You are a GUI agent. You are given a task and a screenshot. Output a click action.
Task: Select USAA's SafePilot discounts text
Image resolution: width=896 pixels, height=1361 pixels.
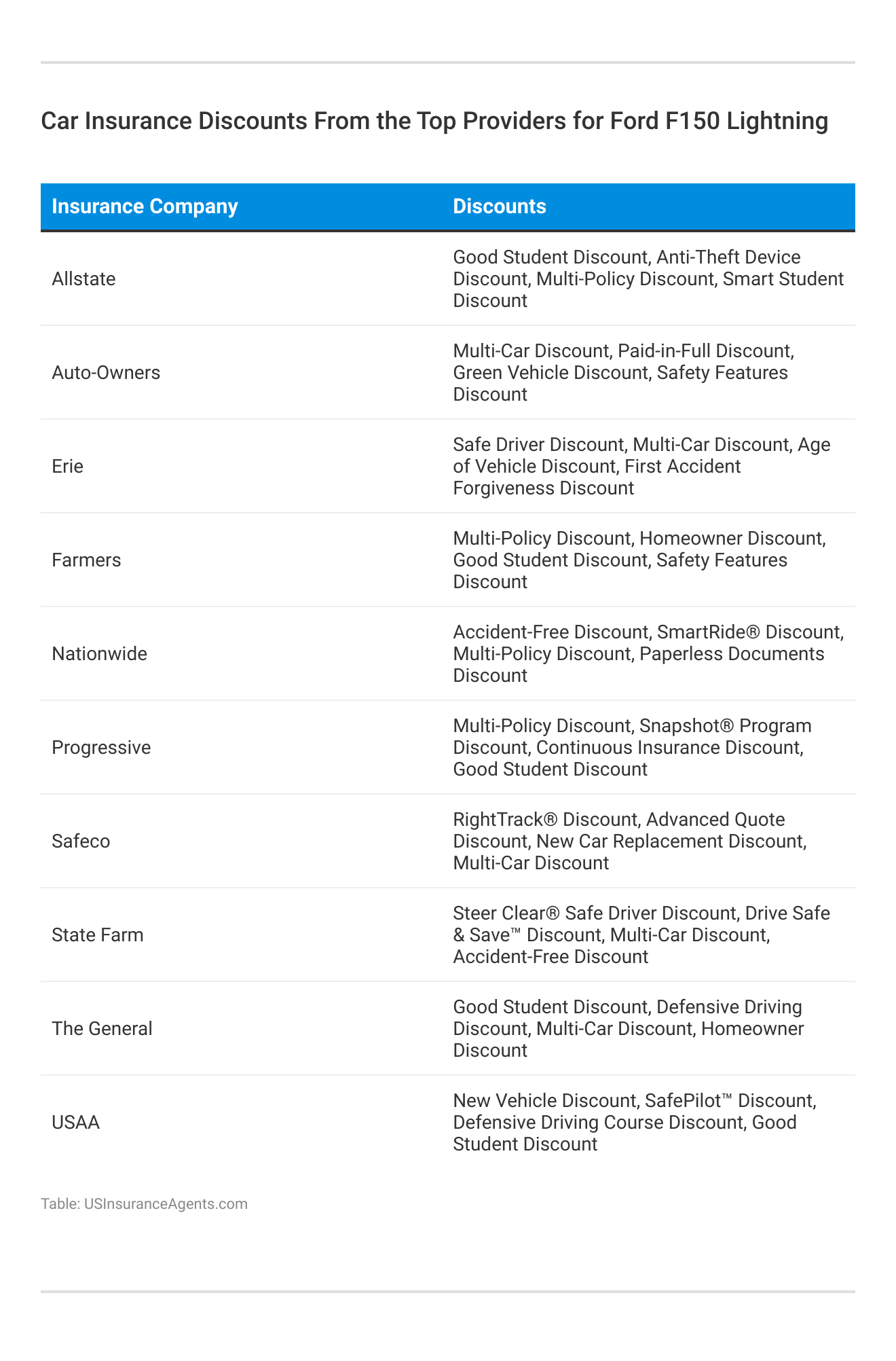tap(634, 1123)
